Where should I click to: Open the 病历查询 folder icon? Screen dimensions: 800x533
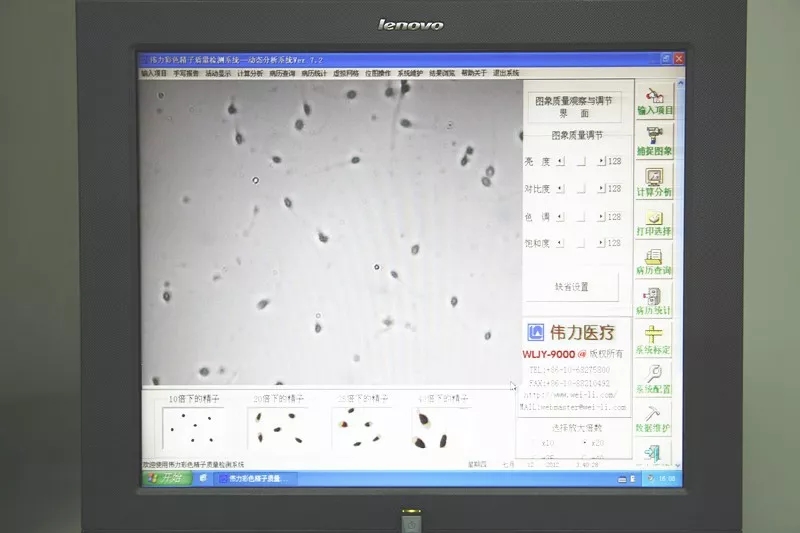[655, 262]
